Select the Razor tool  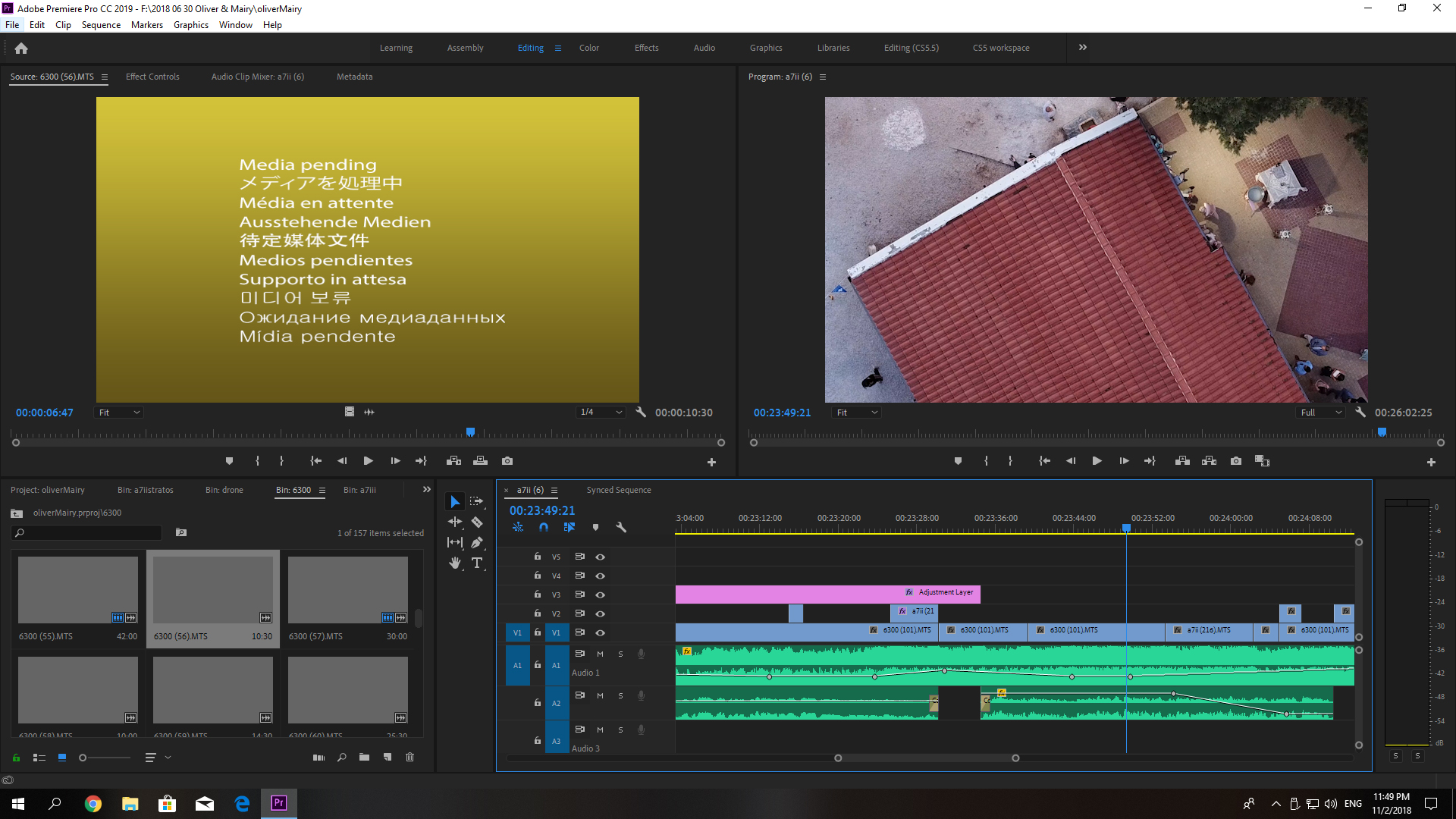pyautogui.click(x=476, y=522)
